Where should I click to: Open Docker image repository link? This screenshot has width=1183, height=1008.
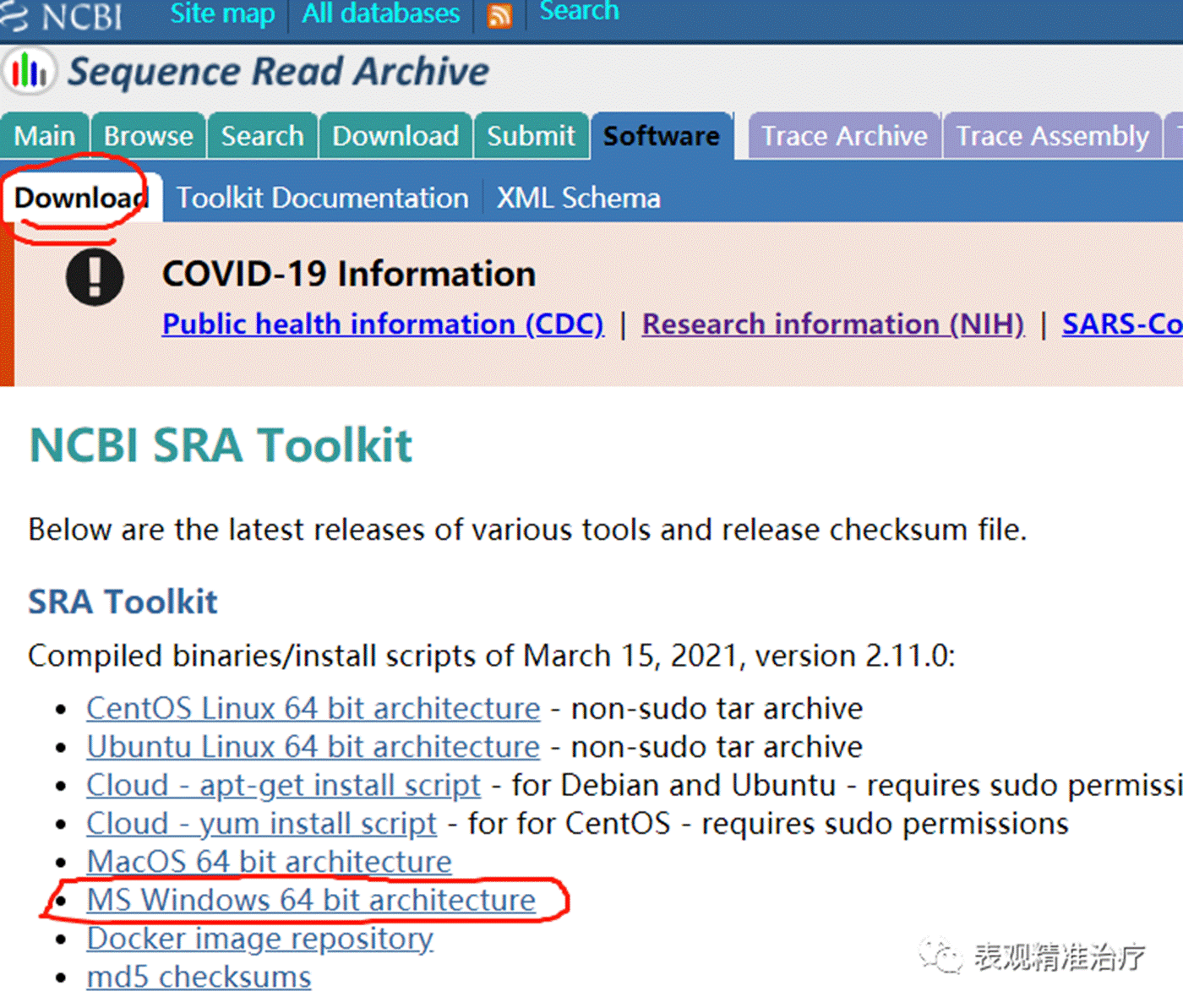click(259, 939)
